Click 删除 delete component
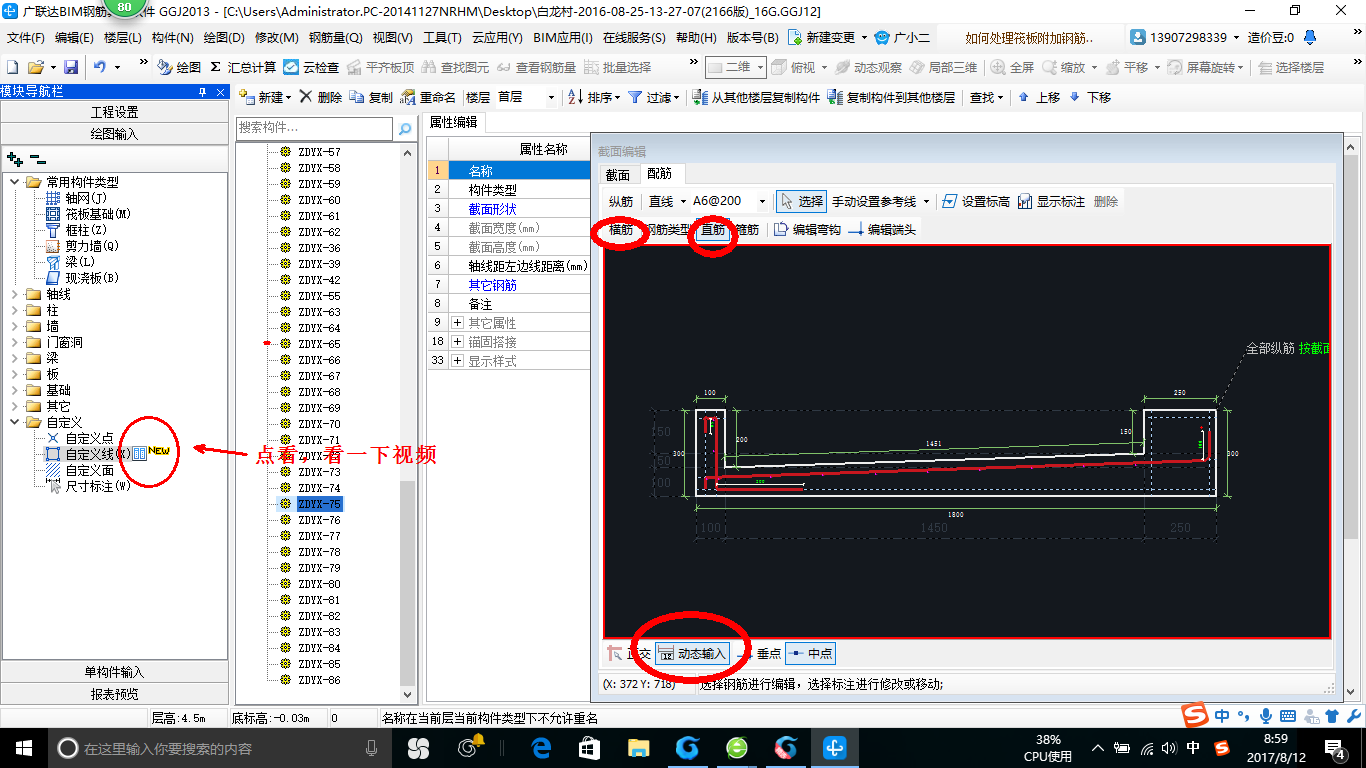The height and width of the screenshot is (768, 1366). point(321,97)
